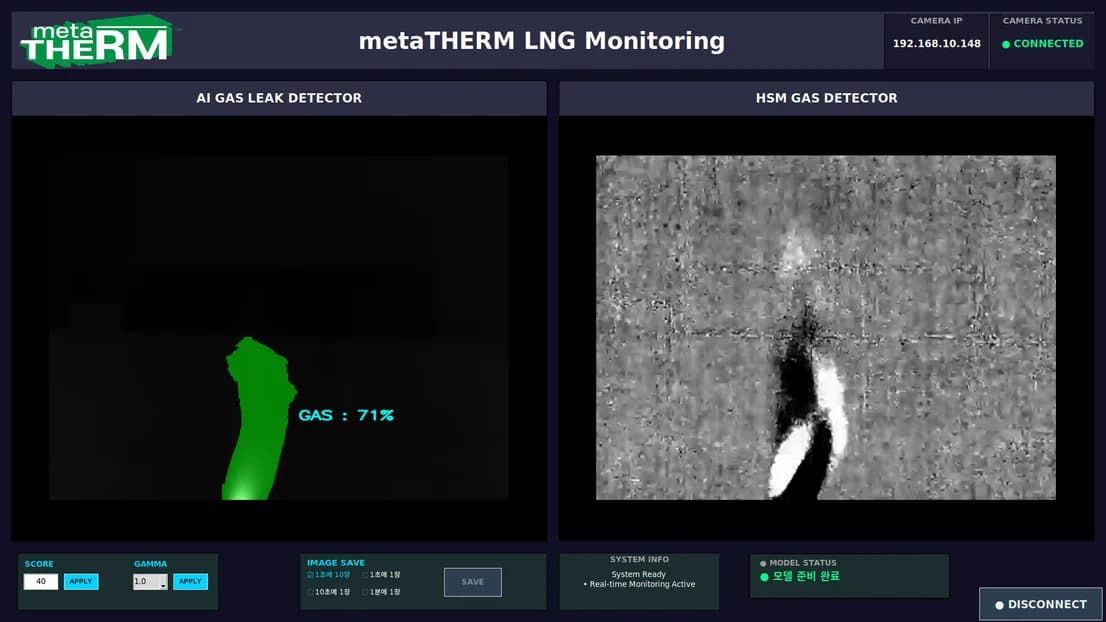Image resolution: width=1106 pixels, height=622 pixels.
Task: Click the SCORE input field showing 40
Action: [x=41, y=582]
